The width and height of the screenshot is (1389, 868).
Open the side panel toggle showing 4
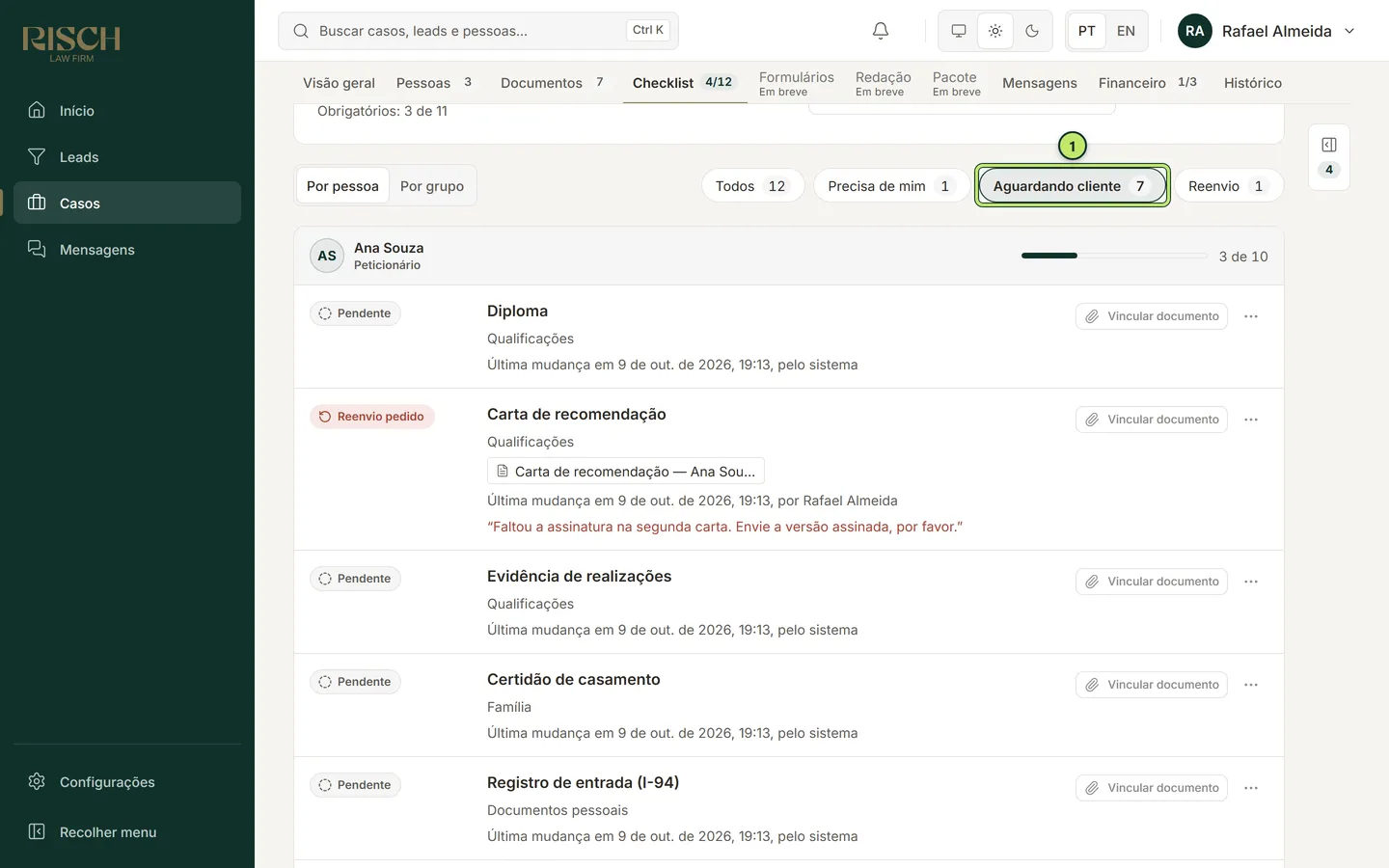pos(1329,157)
